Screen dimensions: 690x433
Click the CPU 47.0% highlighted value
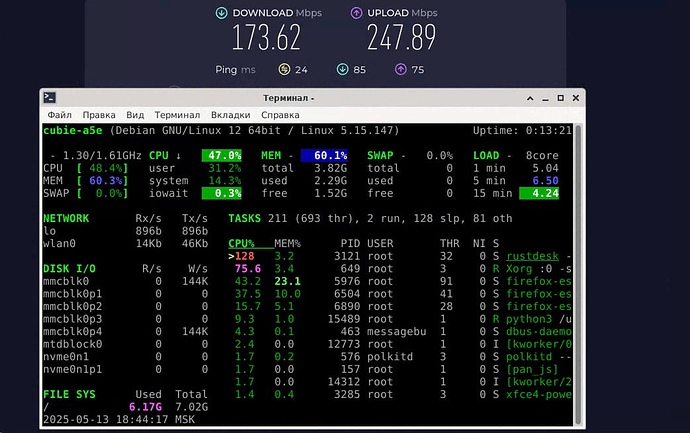click(222, 155)
